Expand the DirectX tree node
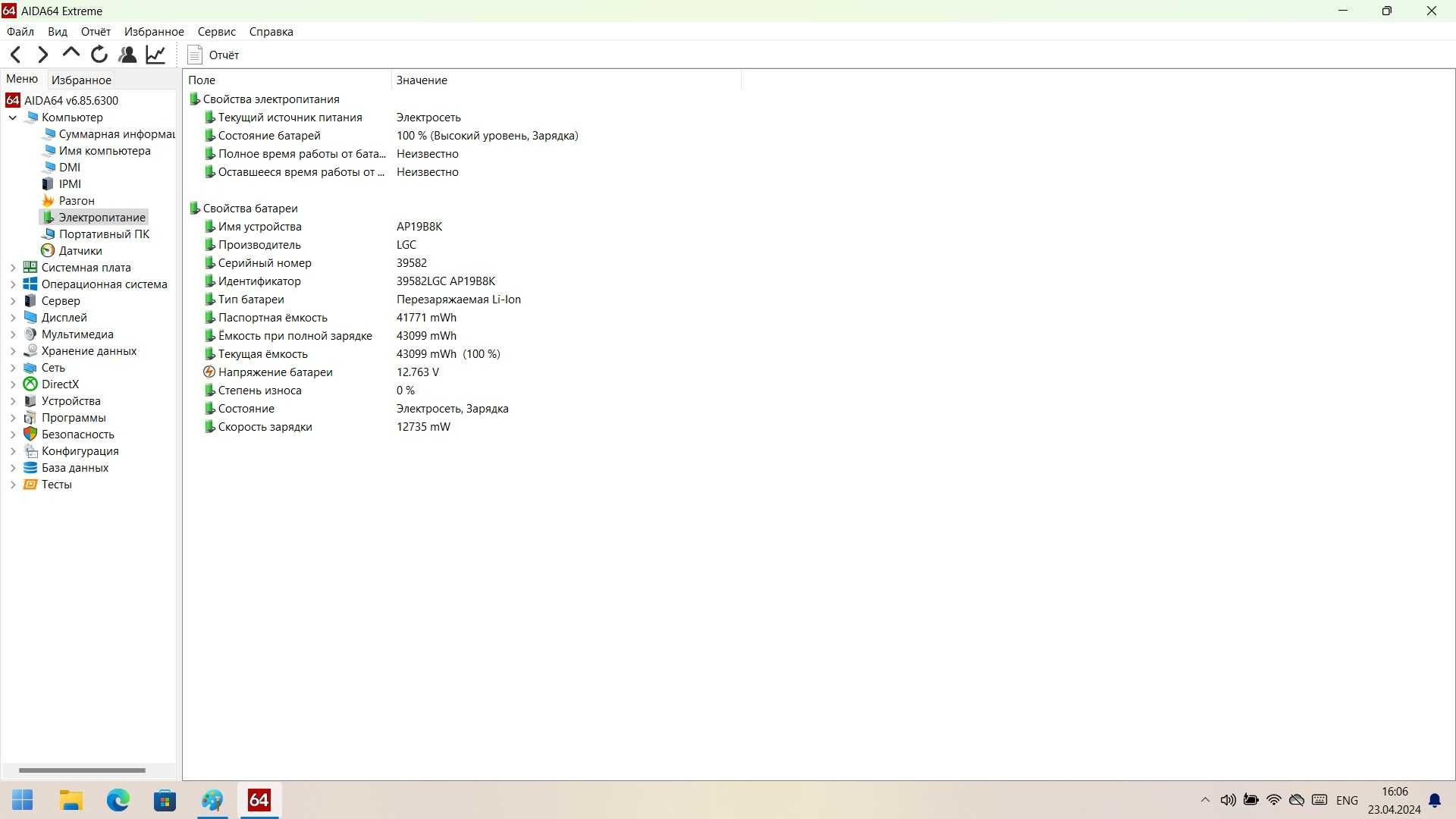 point(13,384)
